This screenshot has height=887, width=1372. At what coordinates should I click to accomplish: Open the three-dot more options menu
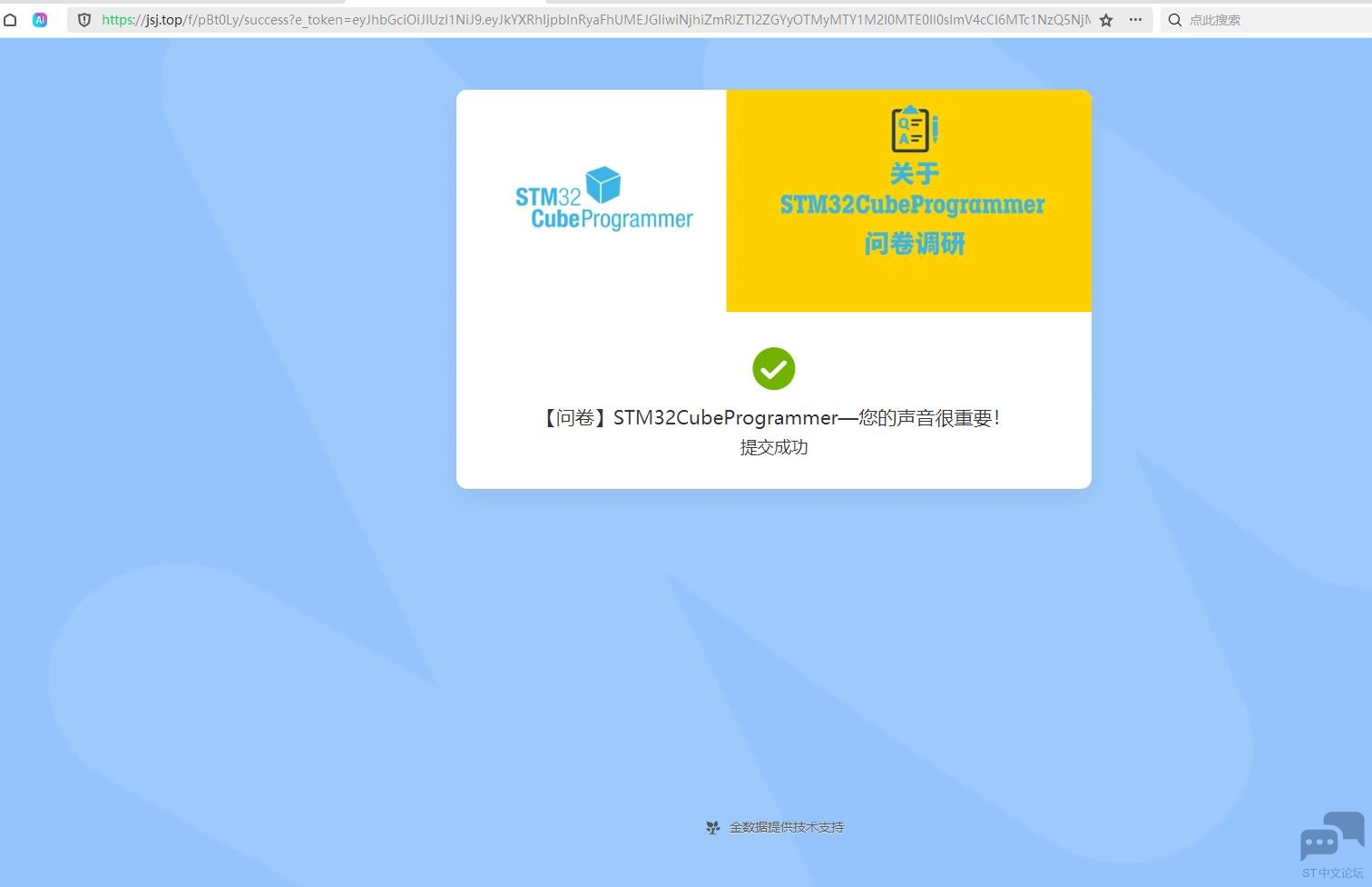coord(1135,19)
